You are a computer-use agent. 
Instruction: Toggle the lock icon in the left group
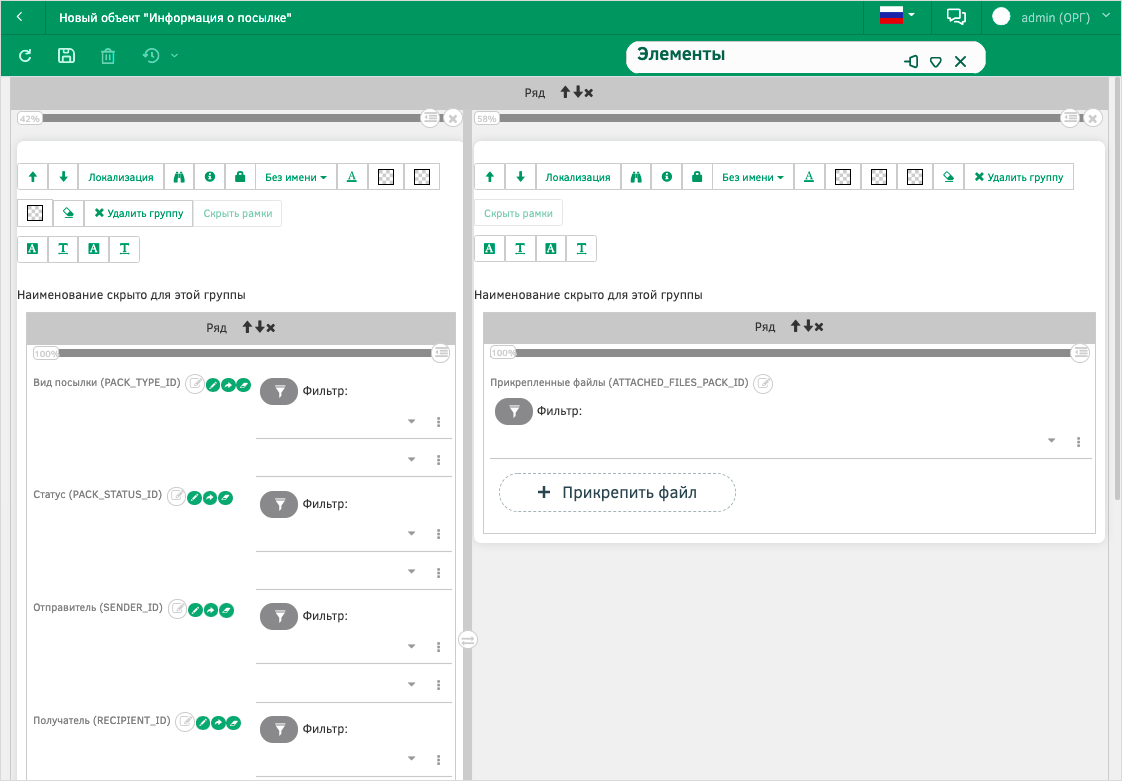(x=240, y=177)
